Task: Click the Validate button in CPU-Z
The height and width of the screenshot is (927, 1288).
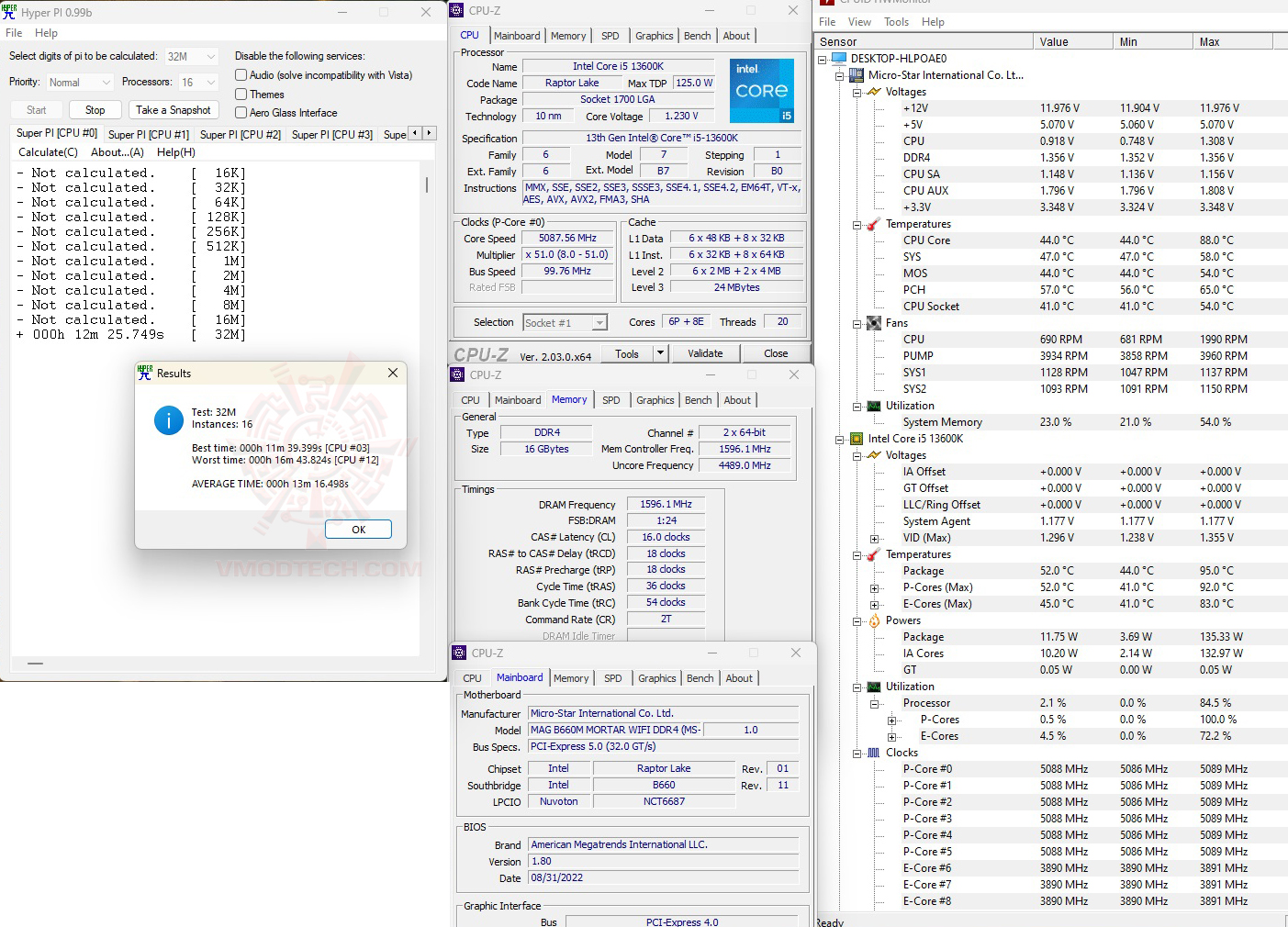Action: point(705,353)
